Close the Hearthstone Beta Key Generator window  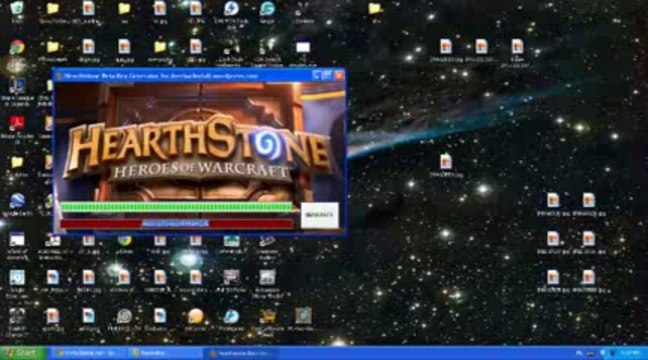pyautogui.click(x=339, y=75)
